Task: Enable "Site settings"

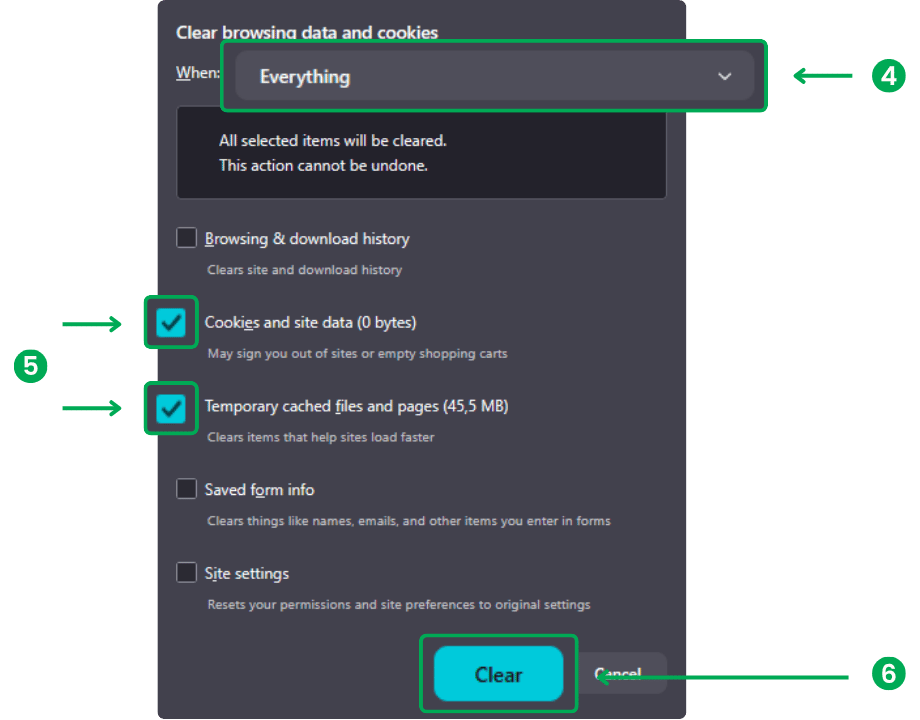Action: (186, 572)
